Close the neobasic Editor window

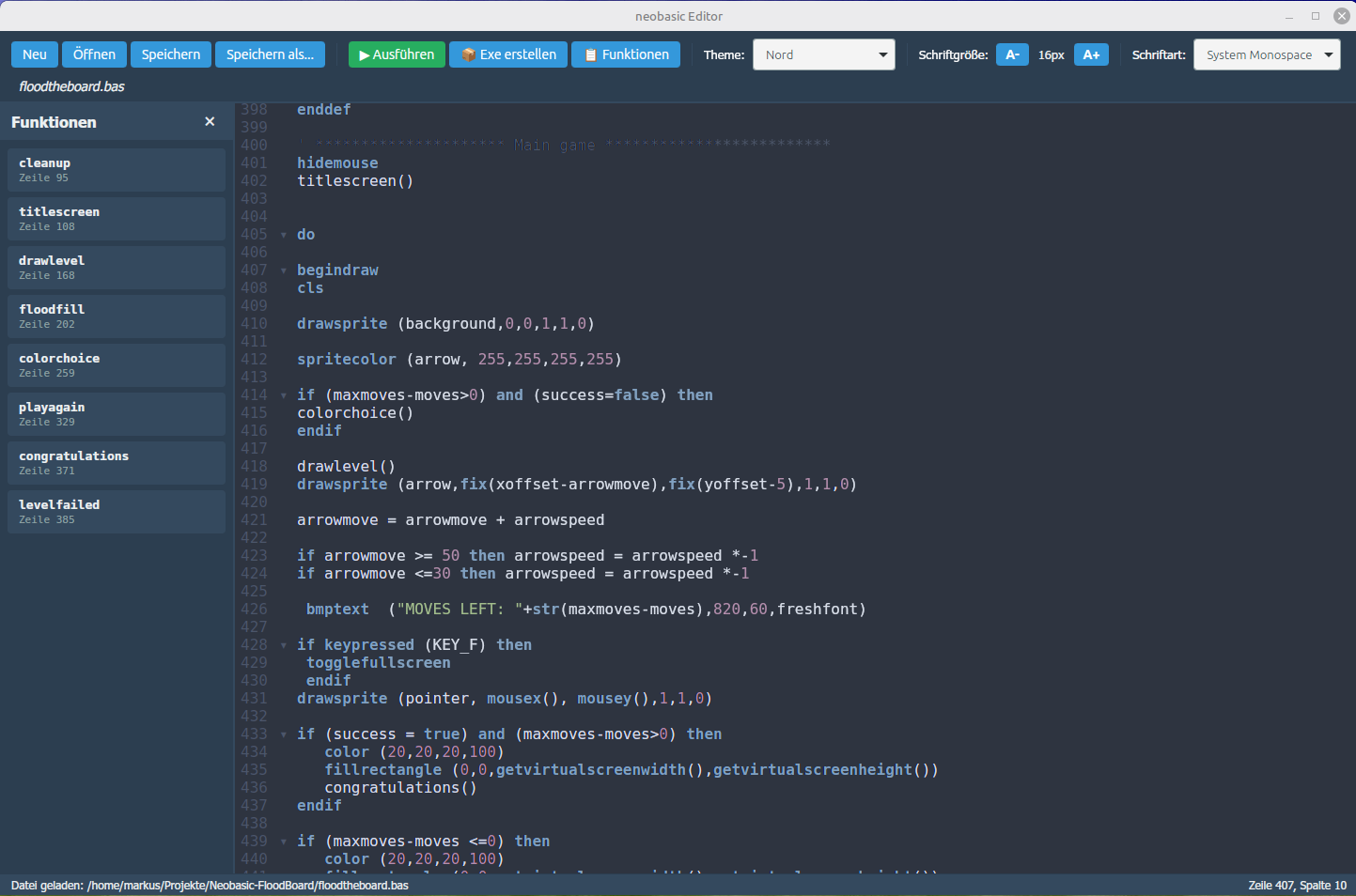tap(1342, 16)
